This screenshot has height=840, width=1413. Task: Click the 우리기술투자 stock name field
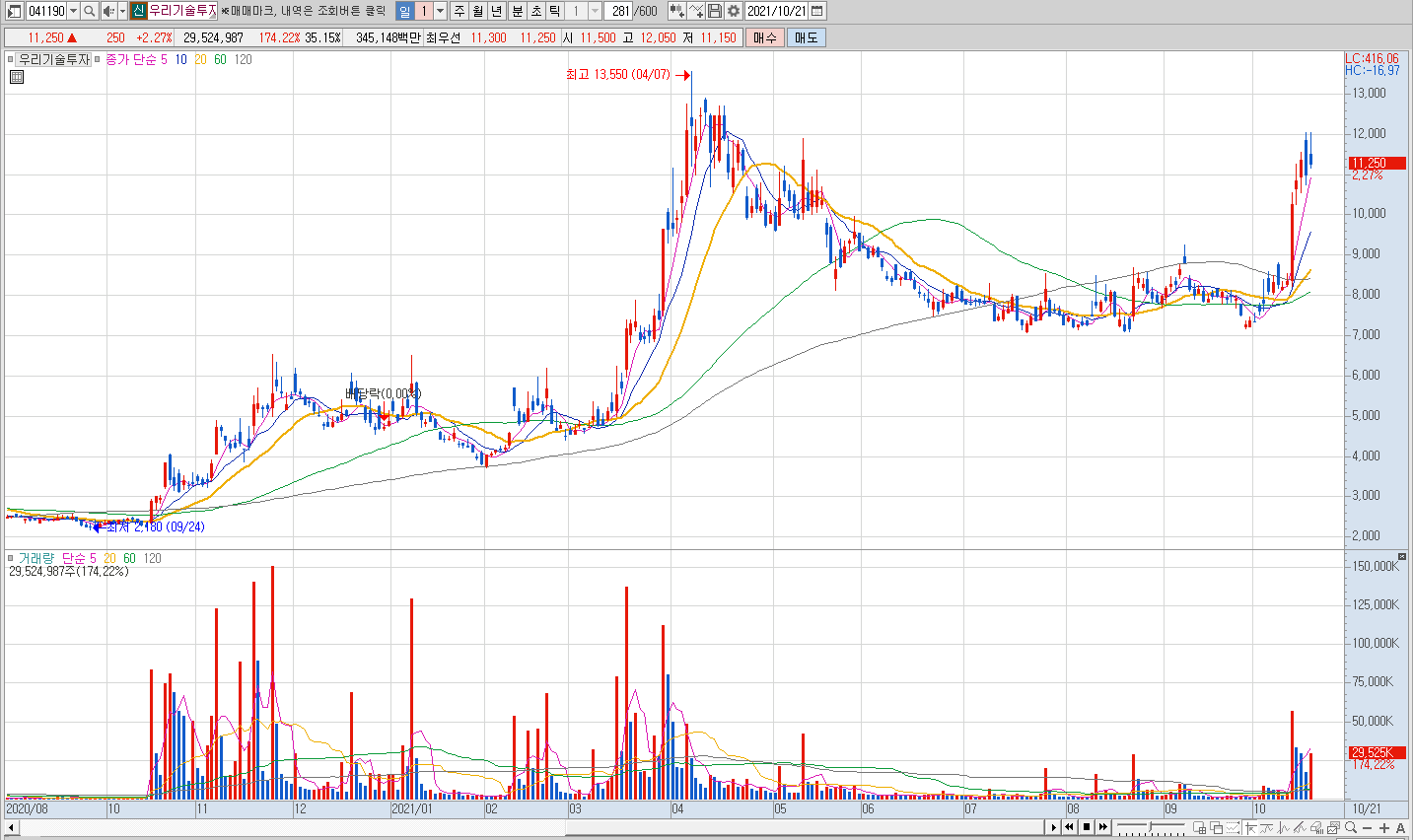tap(182, 11)
